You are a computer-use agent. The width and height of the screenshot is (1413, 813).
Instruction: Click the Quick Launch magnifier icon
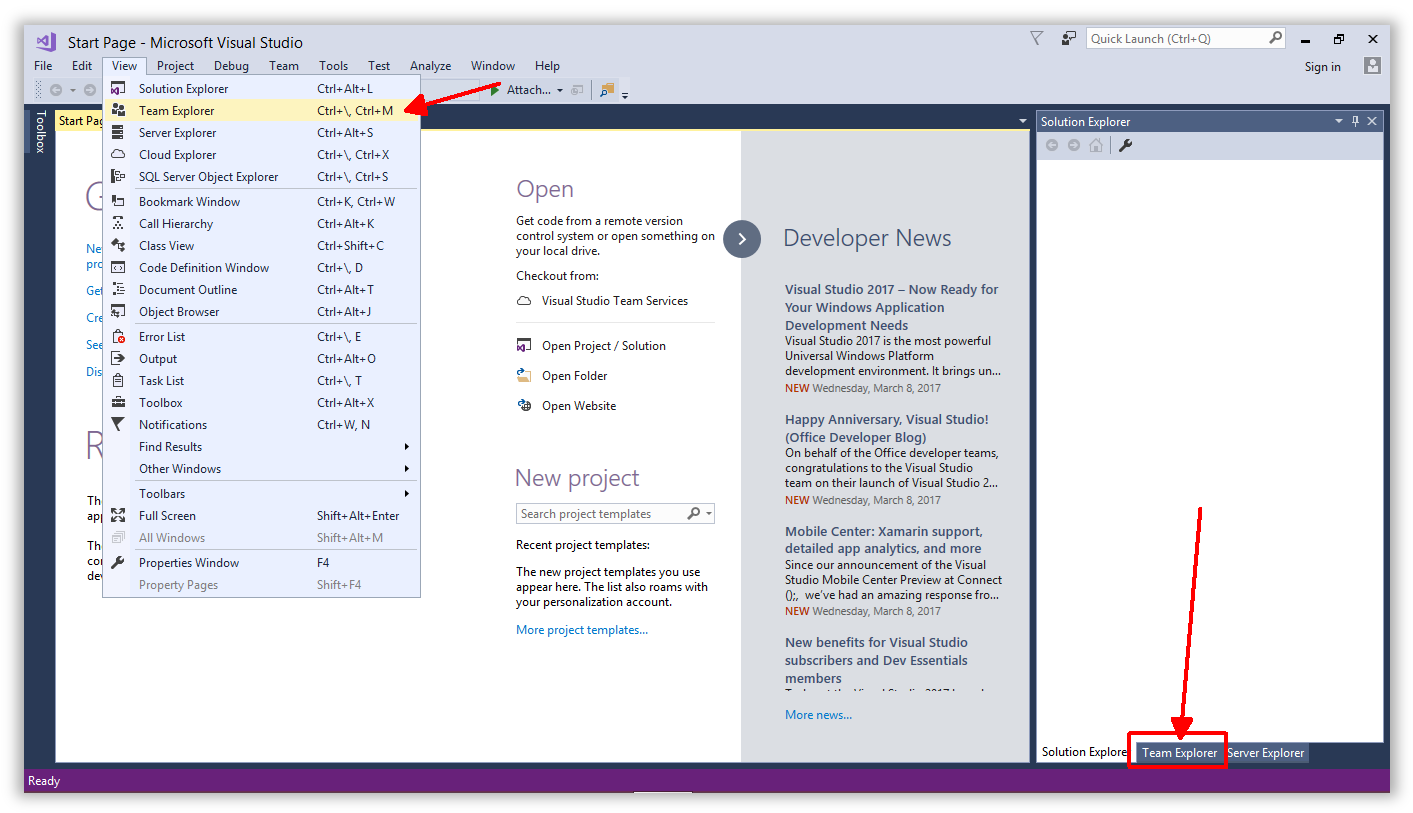point(1275,38)
